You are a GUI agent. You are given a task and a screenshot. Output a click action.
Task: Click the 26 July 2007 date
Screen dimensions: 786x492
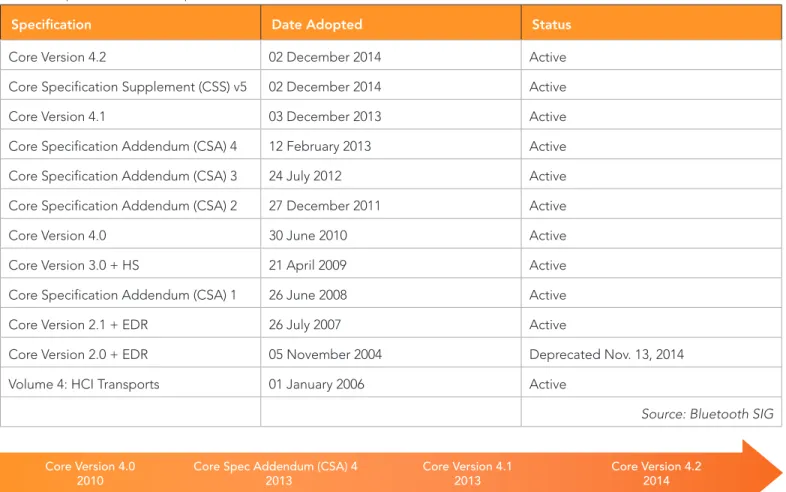305,324
